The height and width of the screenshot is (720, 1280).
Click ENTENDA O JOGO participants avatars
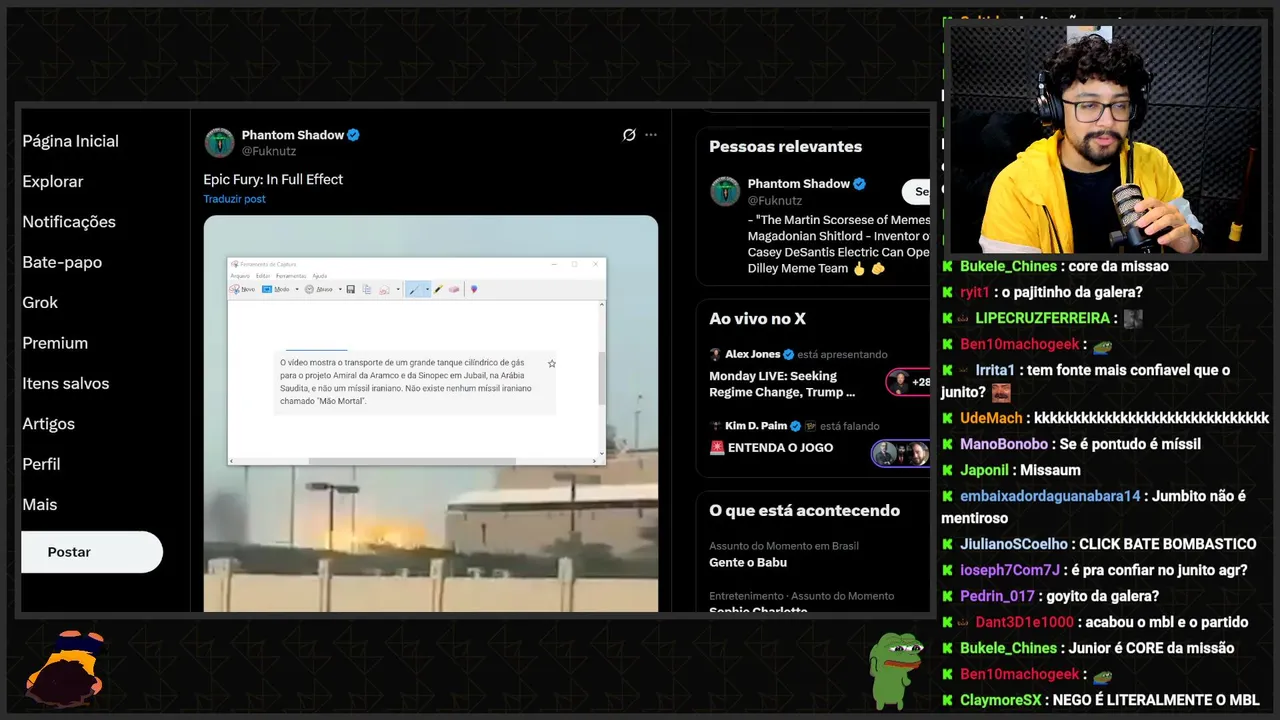click(901, 454)
